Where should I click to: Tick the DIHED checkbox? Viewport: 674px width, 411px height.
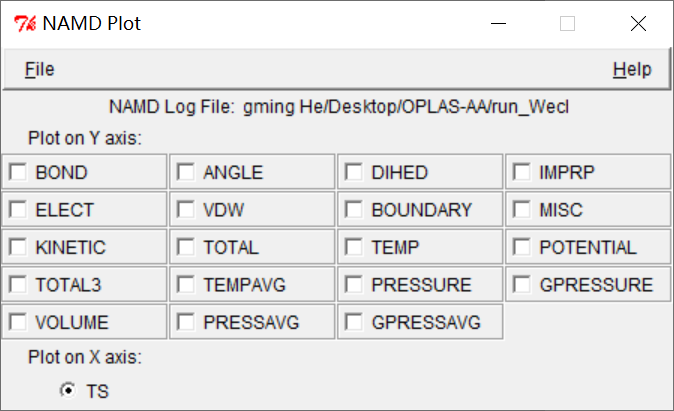[x=354, y=173]
